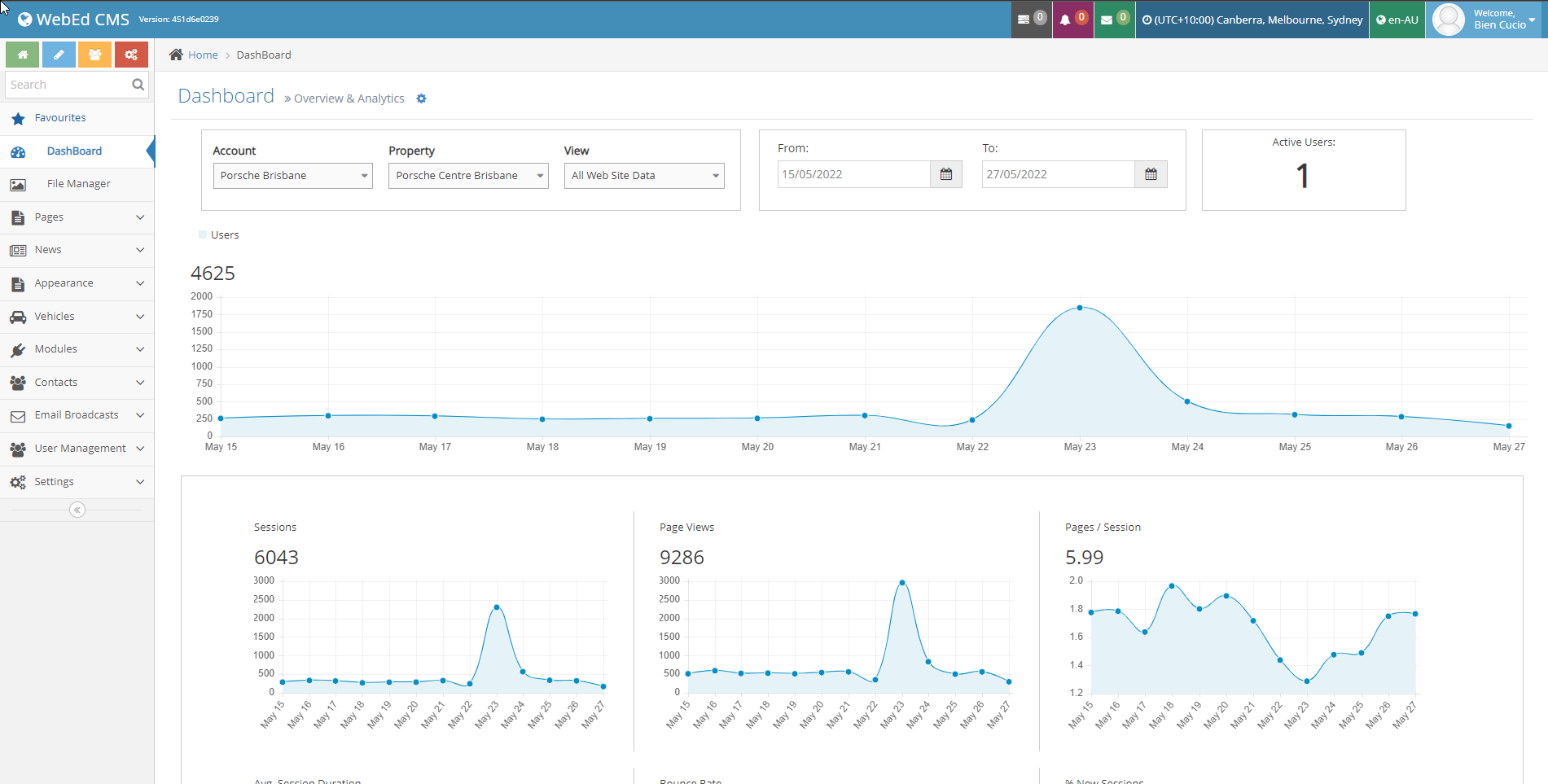Click the search magnifier icon in the sidebar
This screenshot has width=1548, height=784.
coord(138,84)
